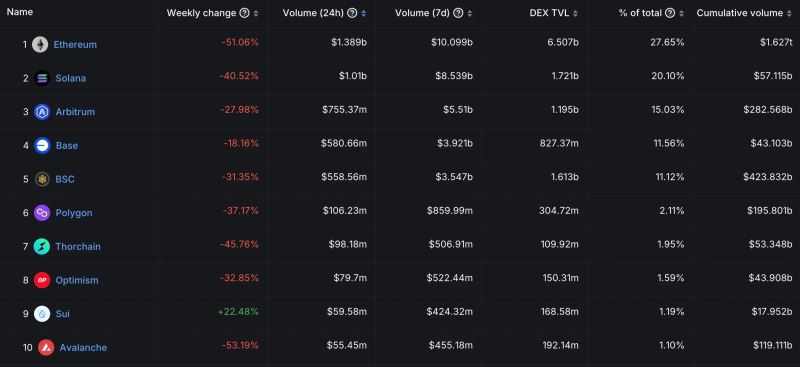Click the Avalanche logo icon
Viewport: 800px width, 367px height.
click(x=46, y=348)
